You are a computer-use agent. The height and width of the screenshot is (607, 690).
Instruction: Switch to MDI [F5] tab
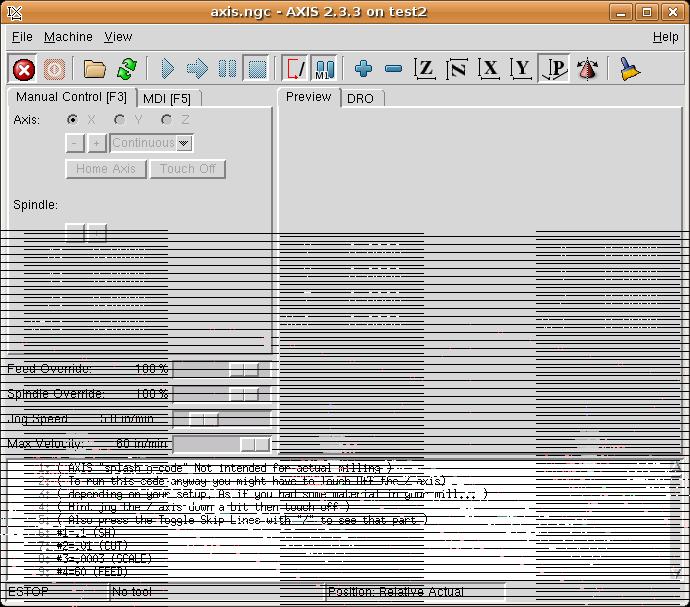[x=167, y=99]
